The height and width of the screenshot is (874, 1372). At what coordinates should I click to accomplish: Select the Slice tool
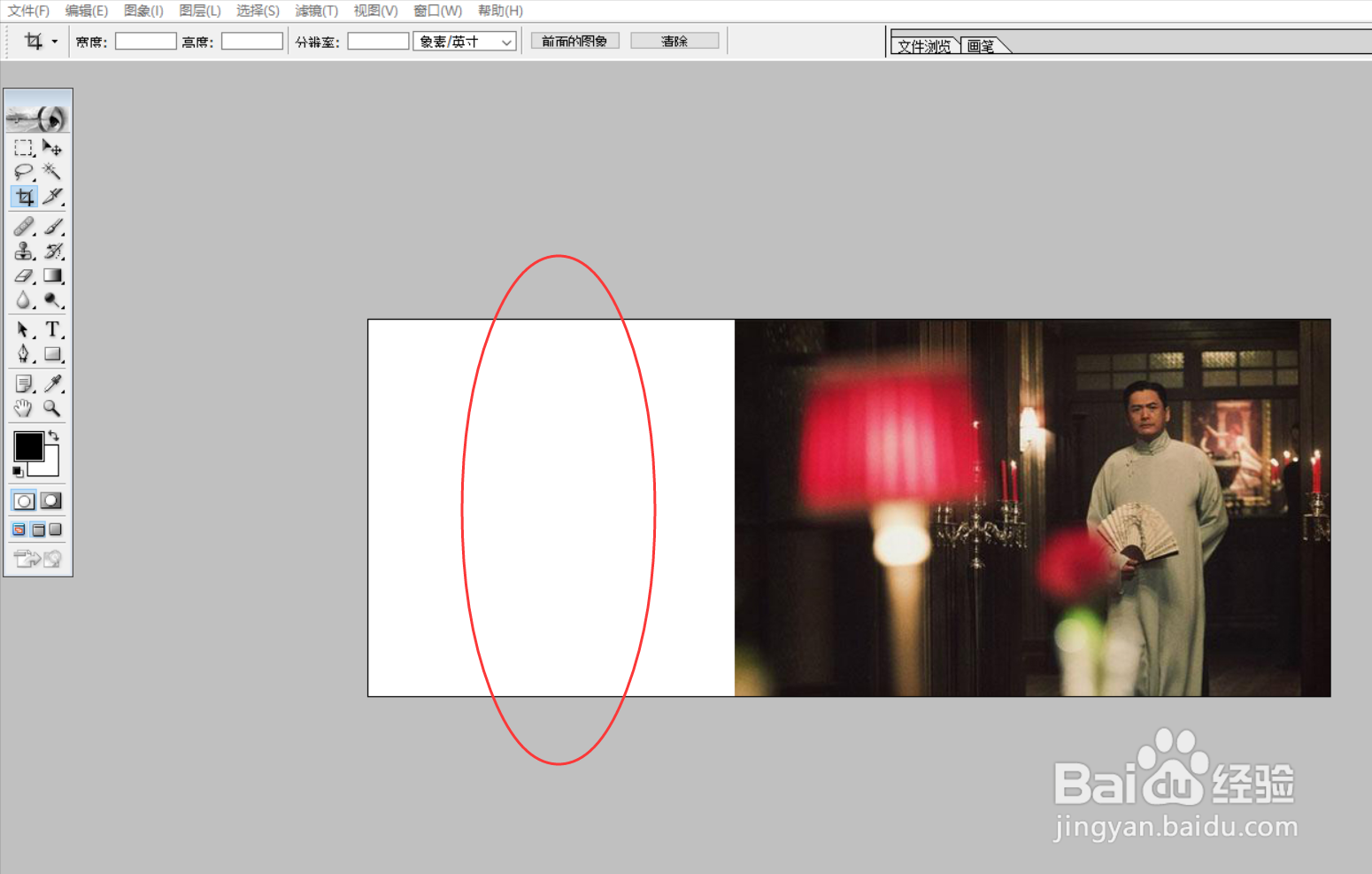tap(52, 197)
